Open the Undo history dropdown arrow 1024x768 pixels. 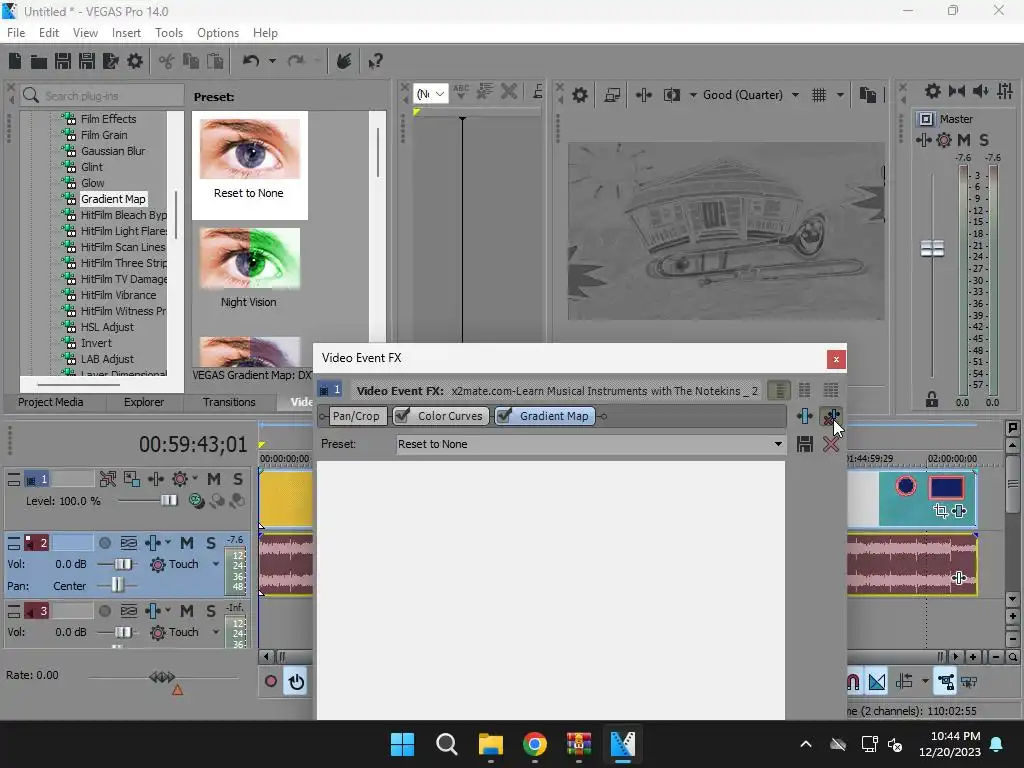coord(272,61)
